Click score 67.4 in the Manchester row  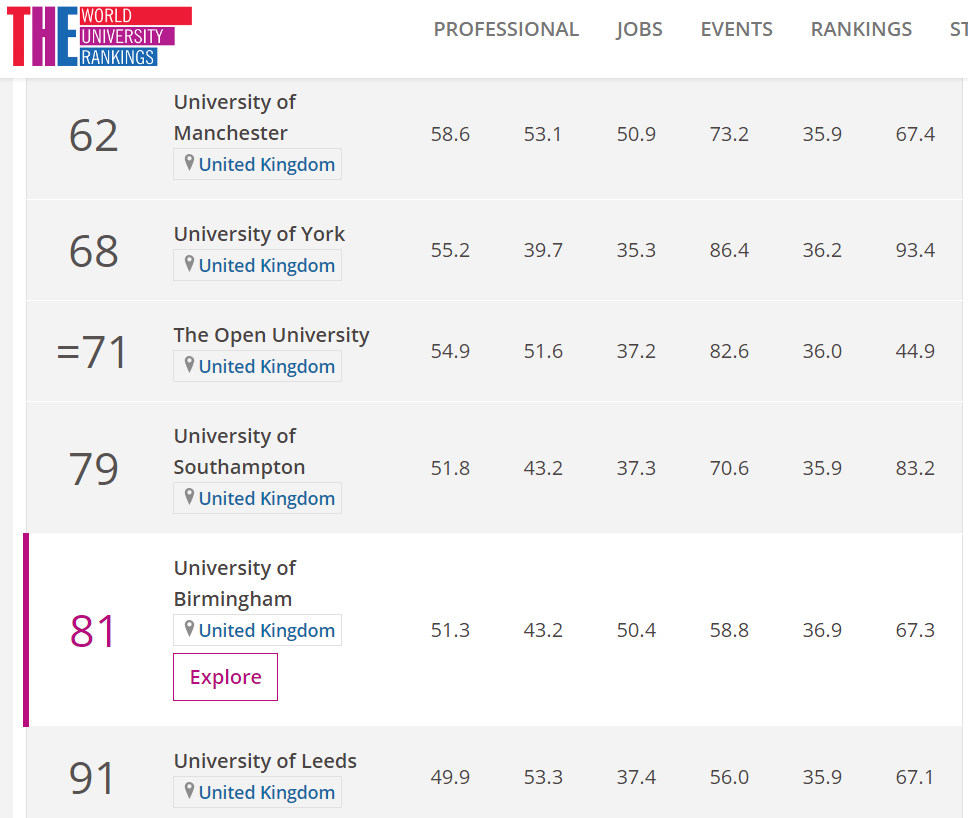tap(915, 134)
